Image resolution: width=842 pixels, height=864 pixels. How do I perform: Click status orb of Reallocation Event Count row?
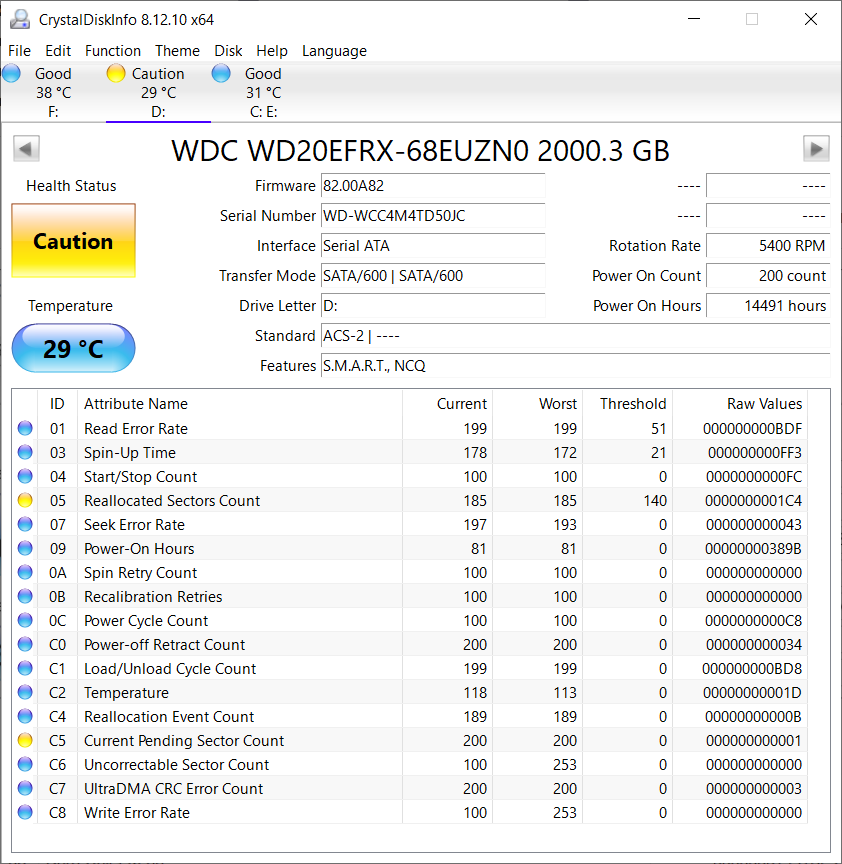(25, 716)
